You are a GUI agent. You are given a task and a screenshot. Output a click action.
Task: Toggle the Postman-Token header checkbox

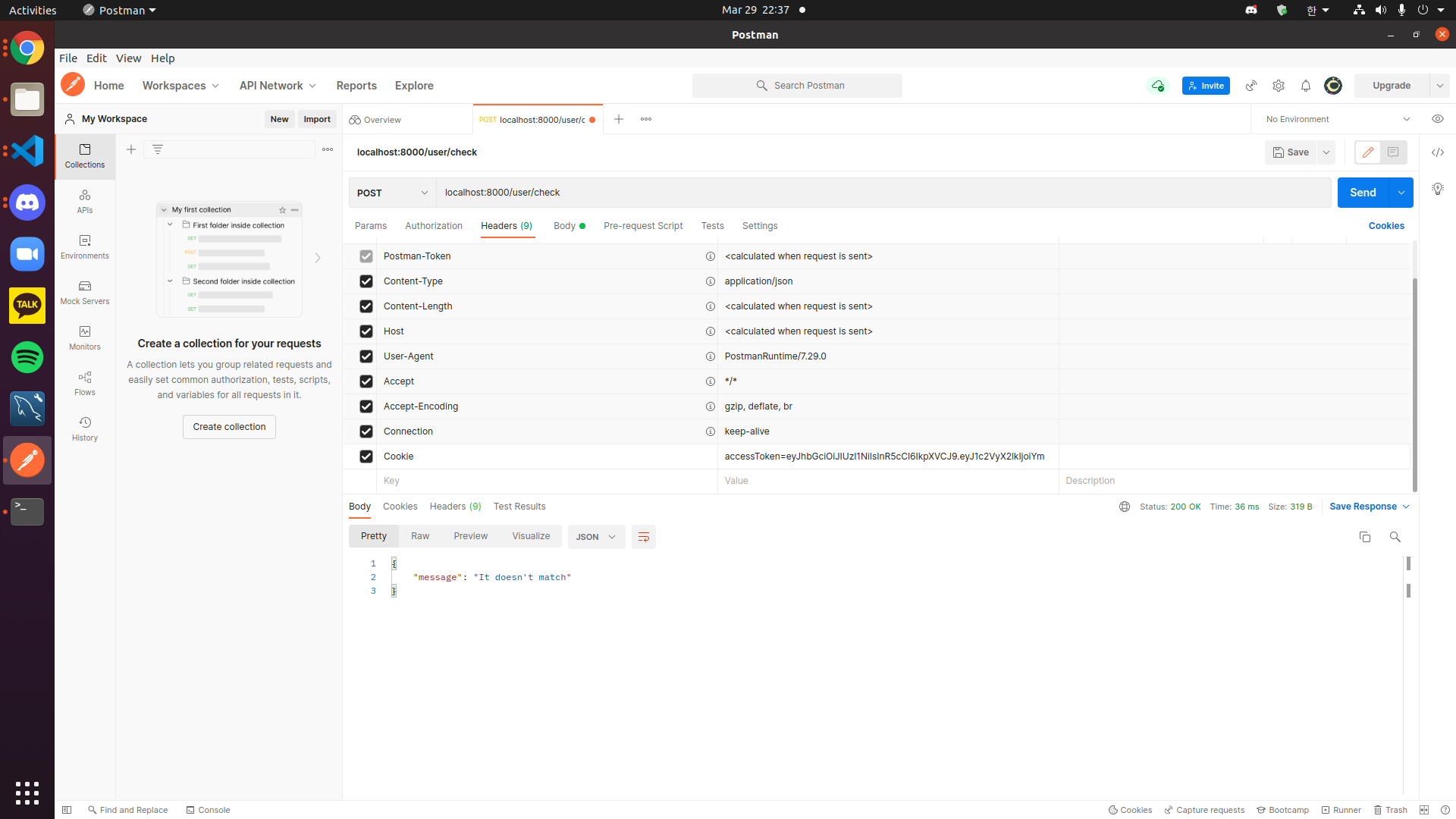366,256
